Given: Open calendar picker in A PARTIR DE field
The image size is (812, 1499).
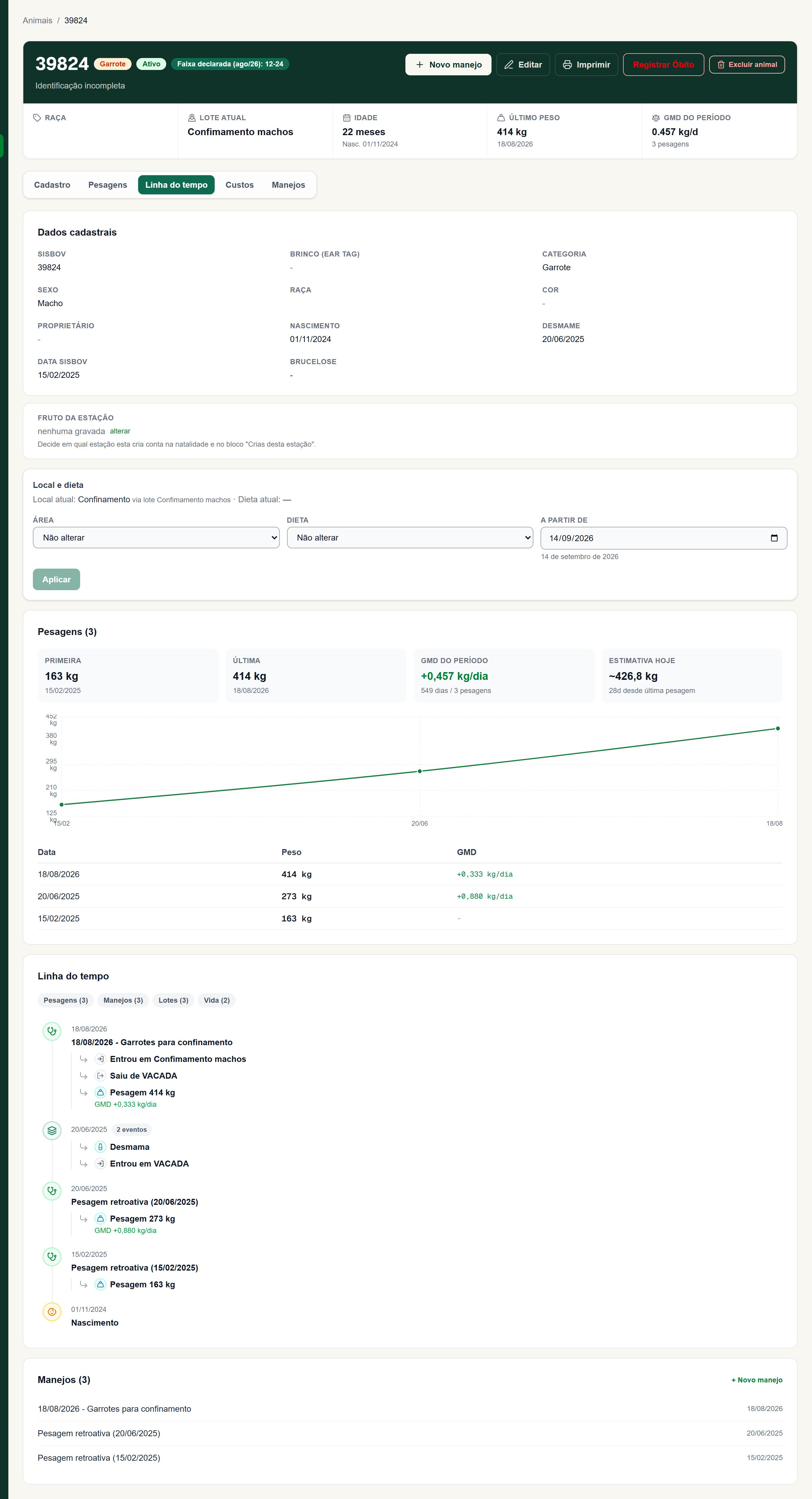Looking at the screenshot, I should [x=774, y=538].
